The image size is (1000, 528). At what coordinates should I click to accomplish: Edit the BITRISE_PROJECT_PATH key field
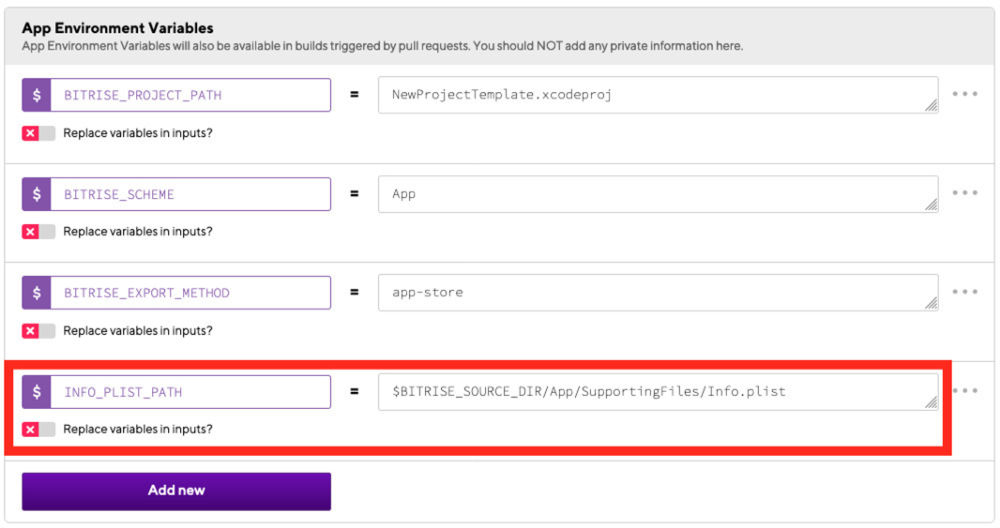point(191,95)
